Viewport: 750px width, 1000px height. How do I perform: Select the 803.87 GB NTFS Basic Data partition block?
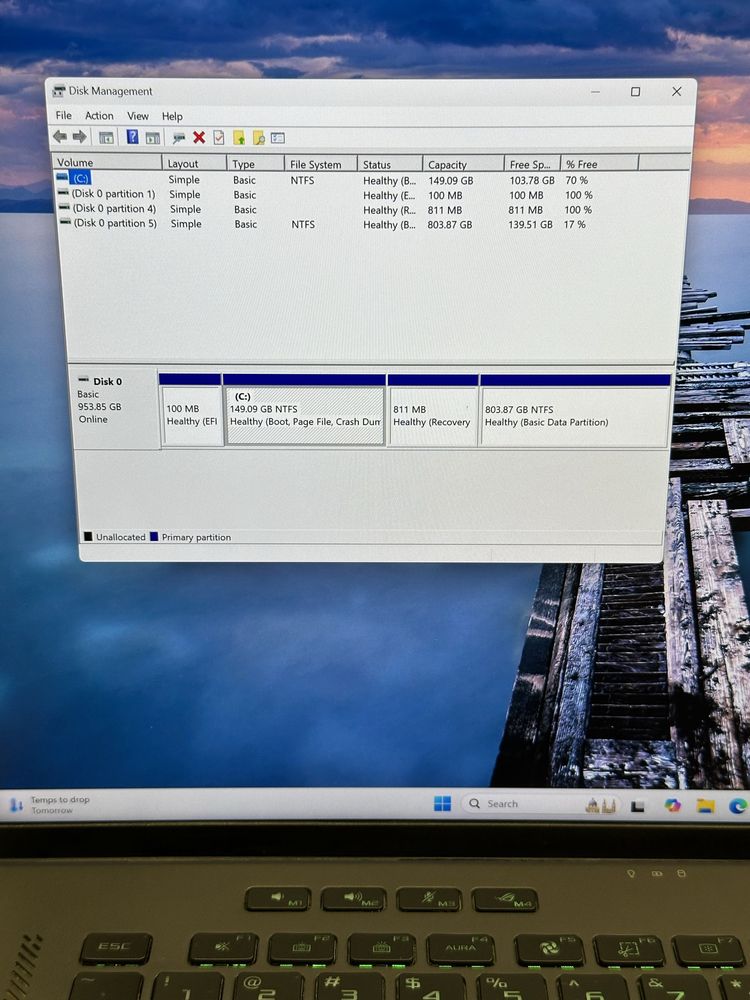575,410
